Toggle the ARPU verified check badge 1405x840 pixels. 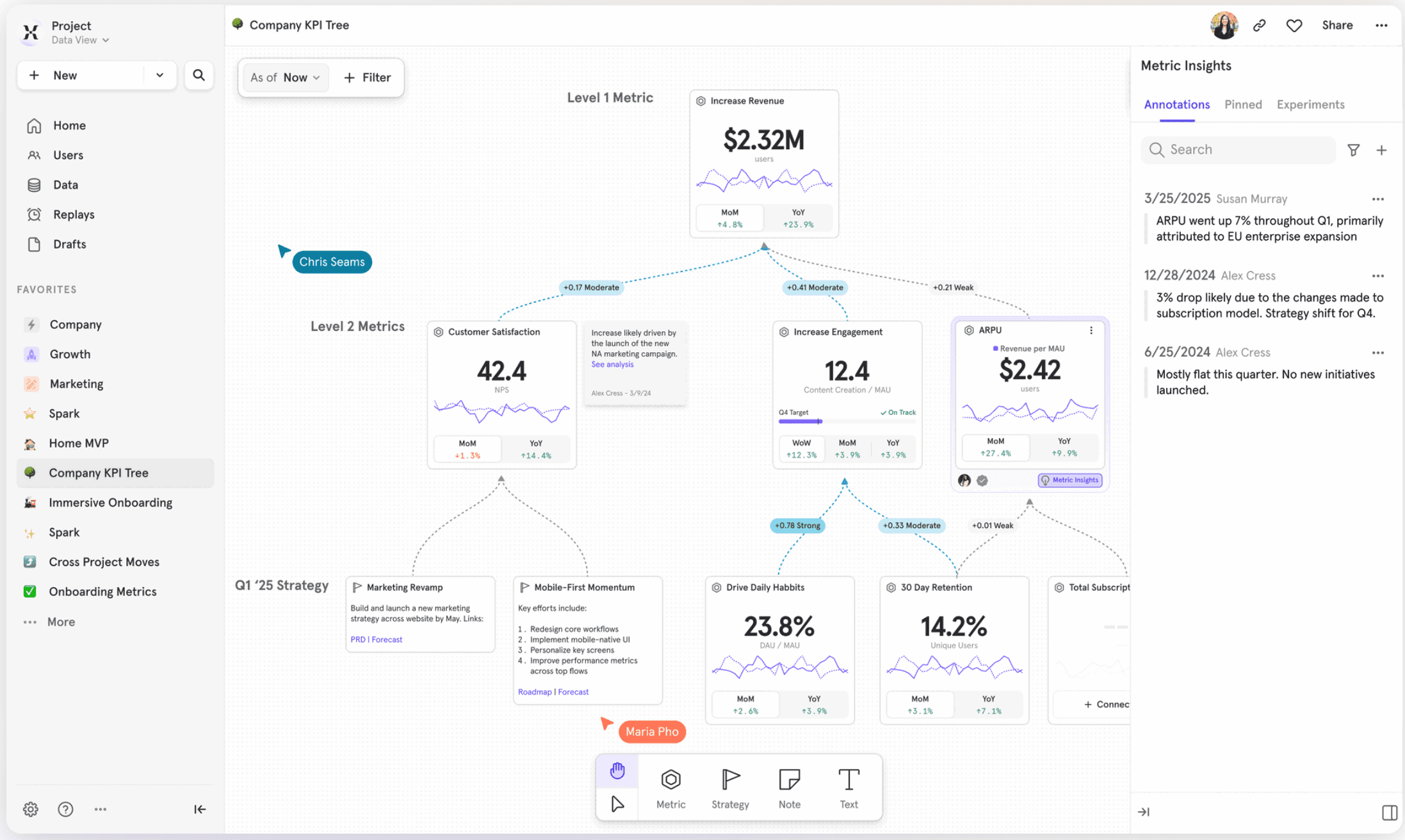click(982, 480)
